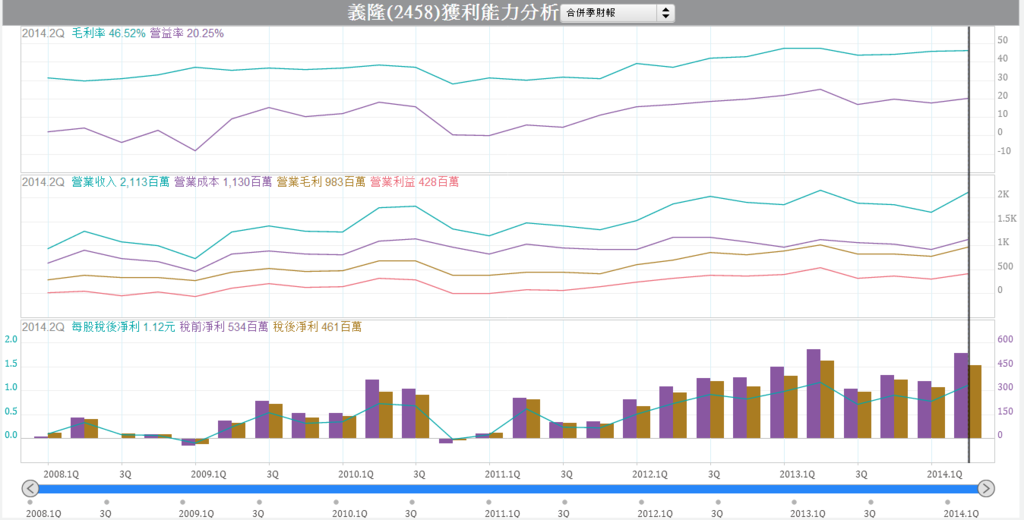Viewport: 1024px width, 520px height.
Task: Click the 2012.1Q marker under the range slider
Action: (654, 514)
